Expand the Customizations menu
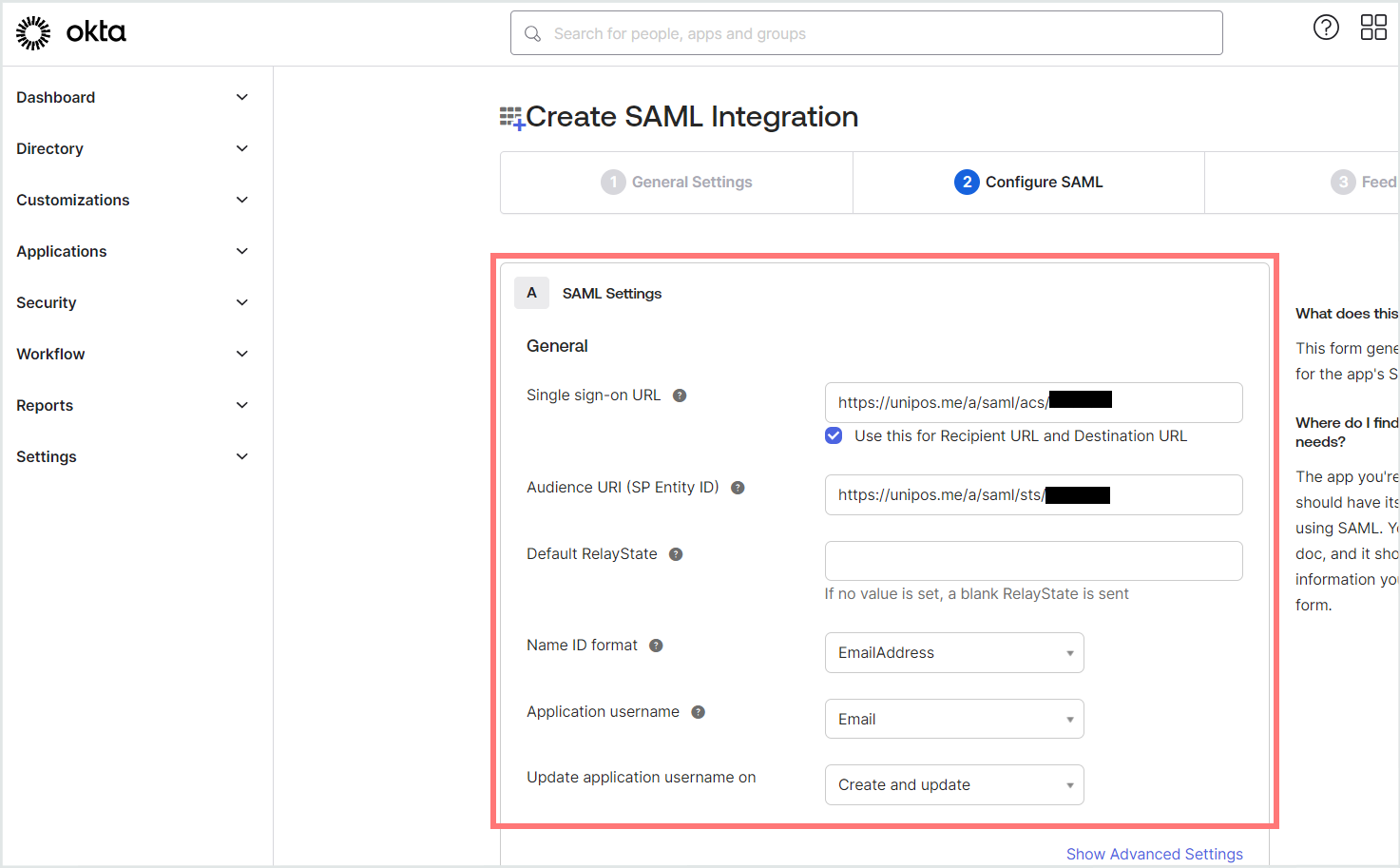This screenshot has height=868, width=1400. (132, 200)
